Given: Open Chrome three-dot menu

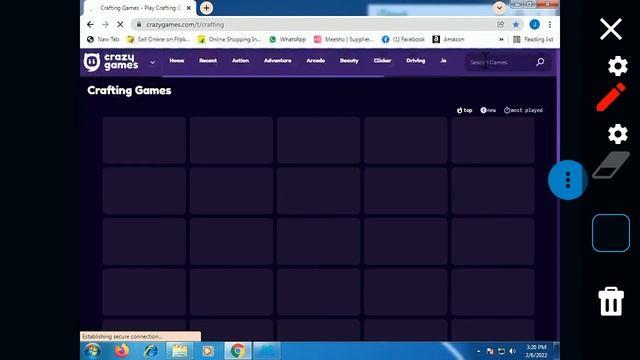Looking at the screenshot, I should tap(550, 24).
